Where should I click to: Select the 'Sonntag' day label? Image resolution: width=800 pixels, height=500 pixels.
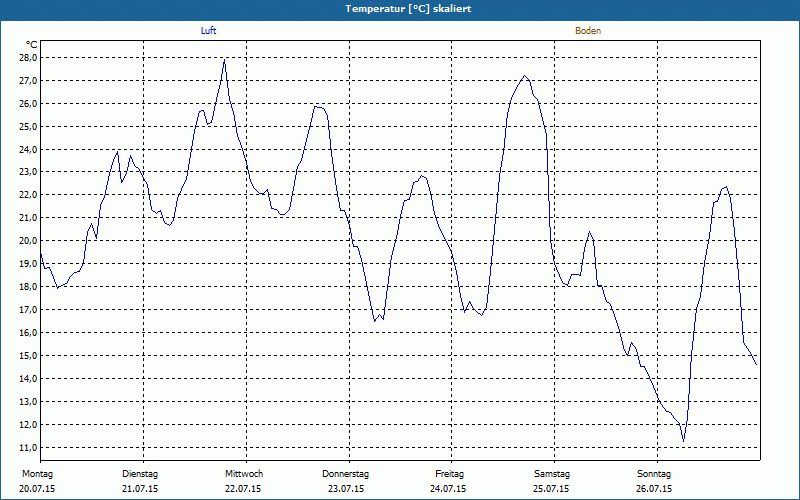pos(654,474)
